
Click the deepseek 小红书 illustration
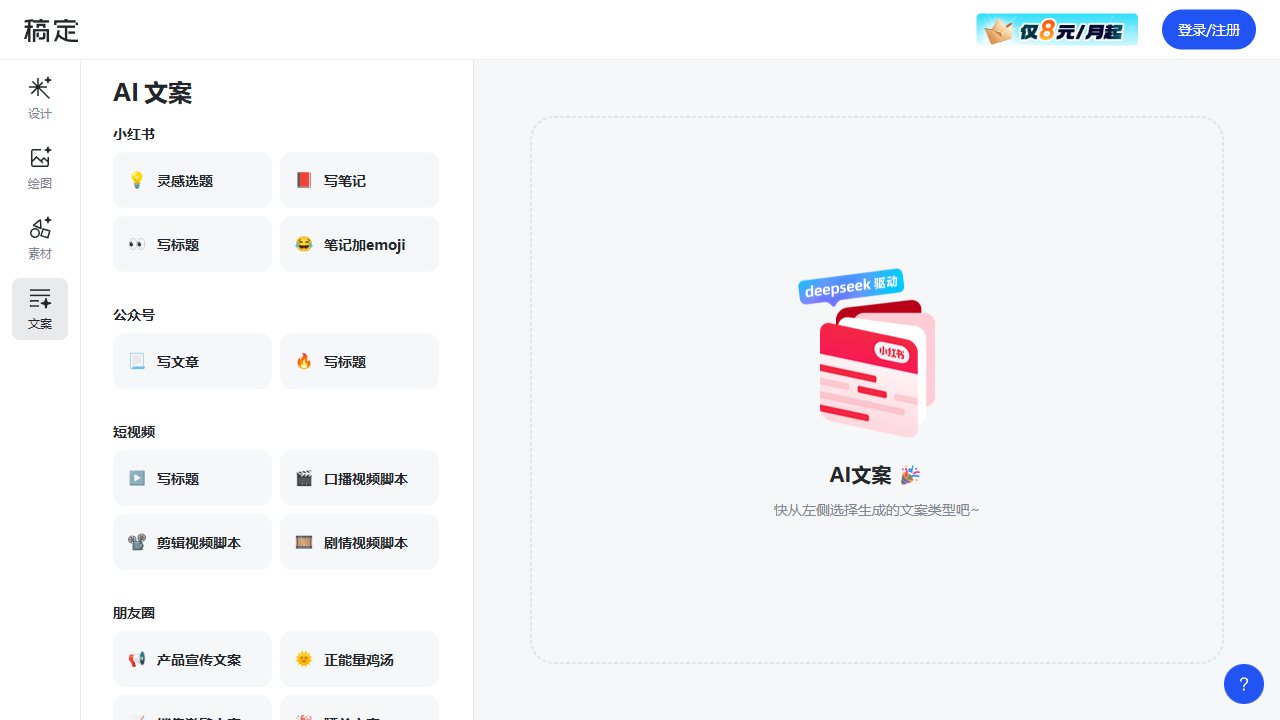866,355
